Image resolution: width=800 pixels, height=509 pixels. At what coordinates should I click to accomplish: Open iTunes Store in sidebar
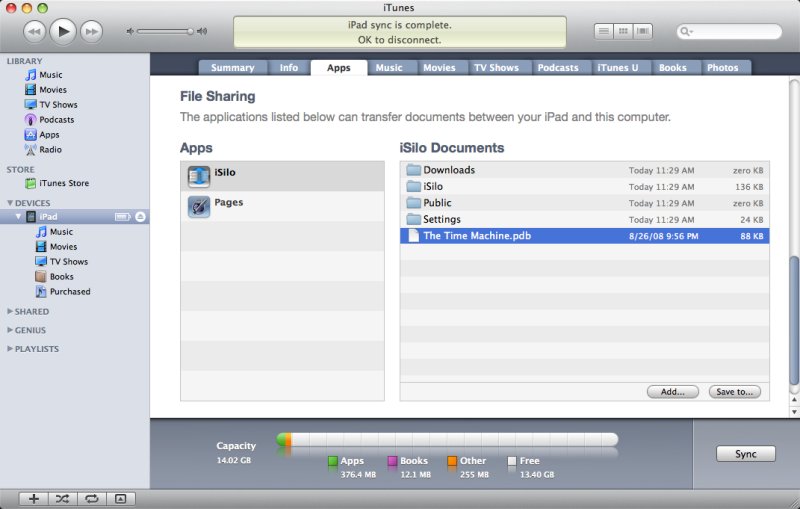[x=63, y=183]
